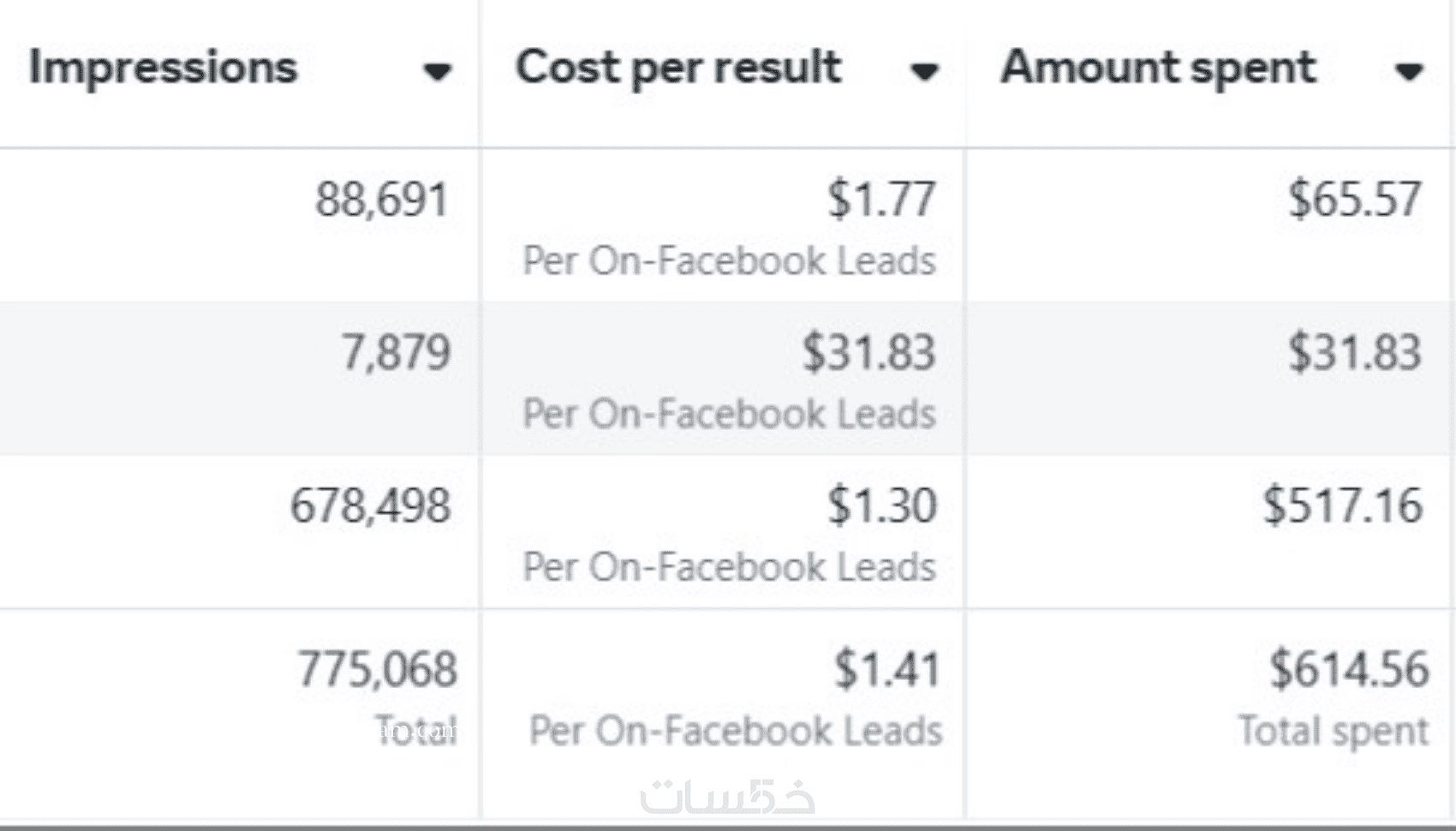Click the $1.77 cost per result
The height and width of the screenshot is (831, 1456).
[881, 200]
